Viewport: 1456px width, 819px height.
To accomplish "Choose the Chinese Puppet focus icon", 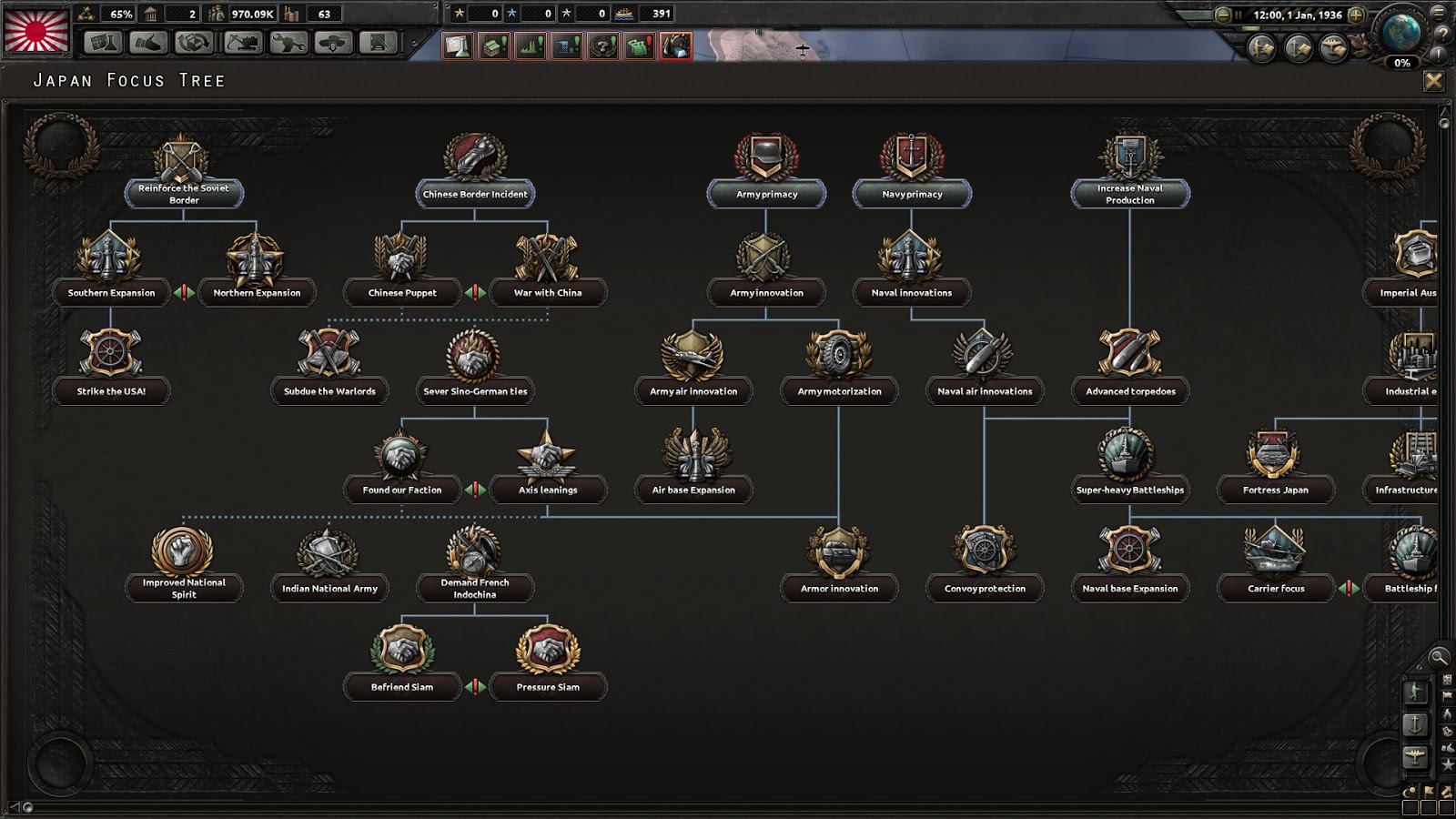I will tap(401, 256).
